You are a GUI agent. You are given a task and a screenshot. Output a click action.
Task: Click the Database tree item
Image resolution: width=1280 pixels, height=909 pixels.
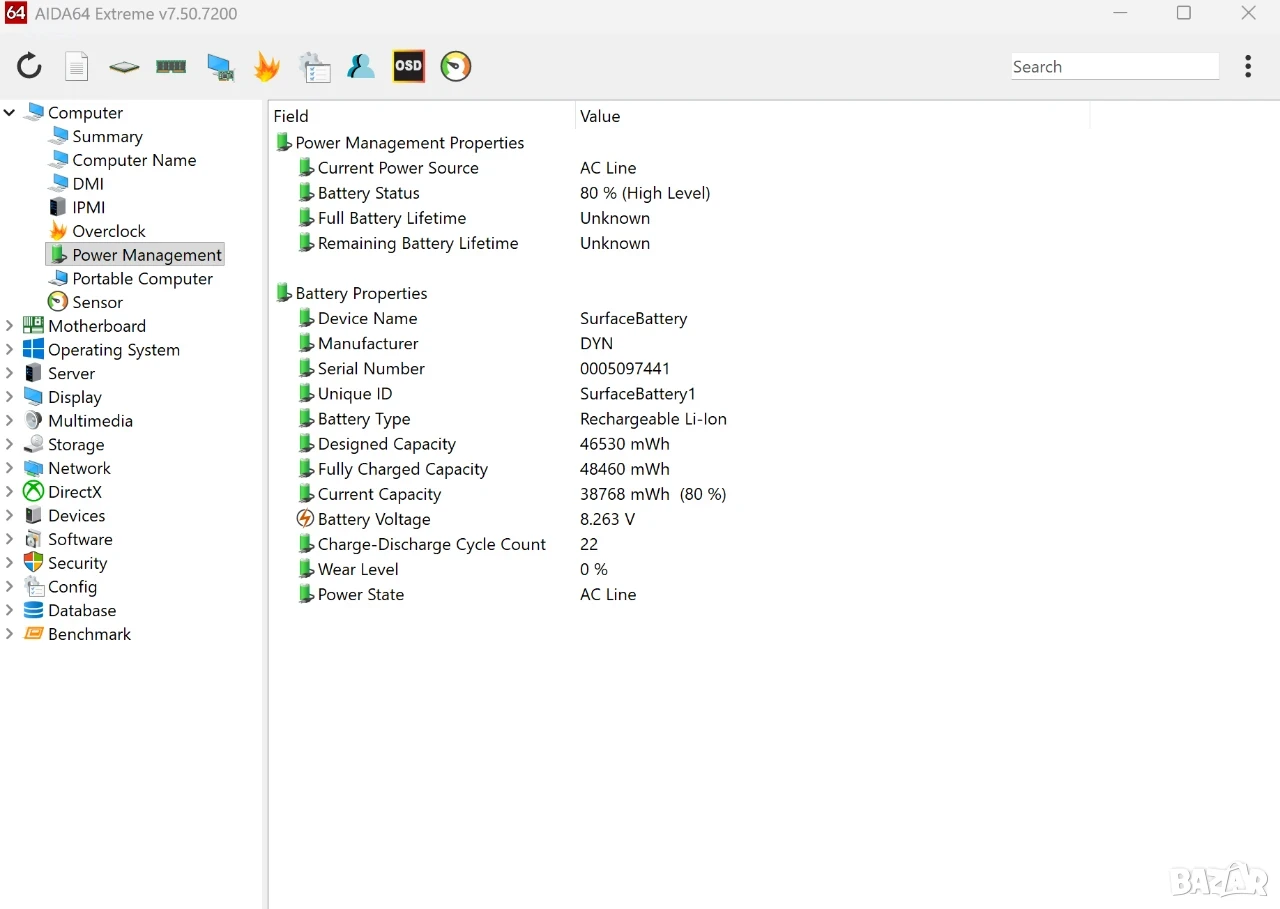pos(82,611)
